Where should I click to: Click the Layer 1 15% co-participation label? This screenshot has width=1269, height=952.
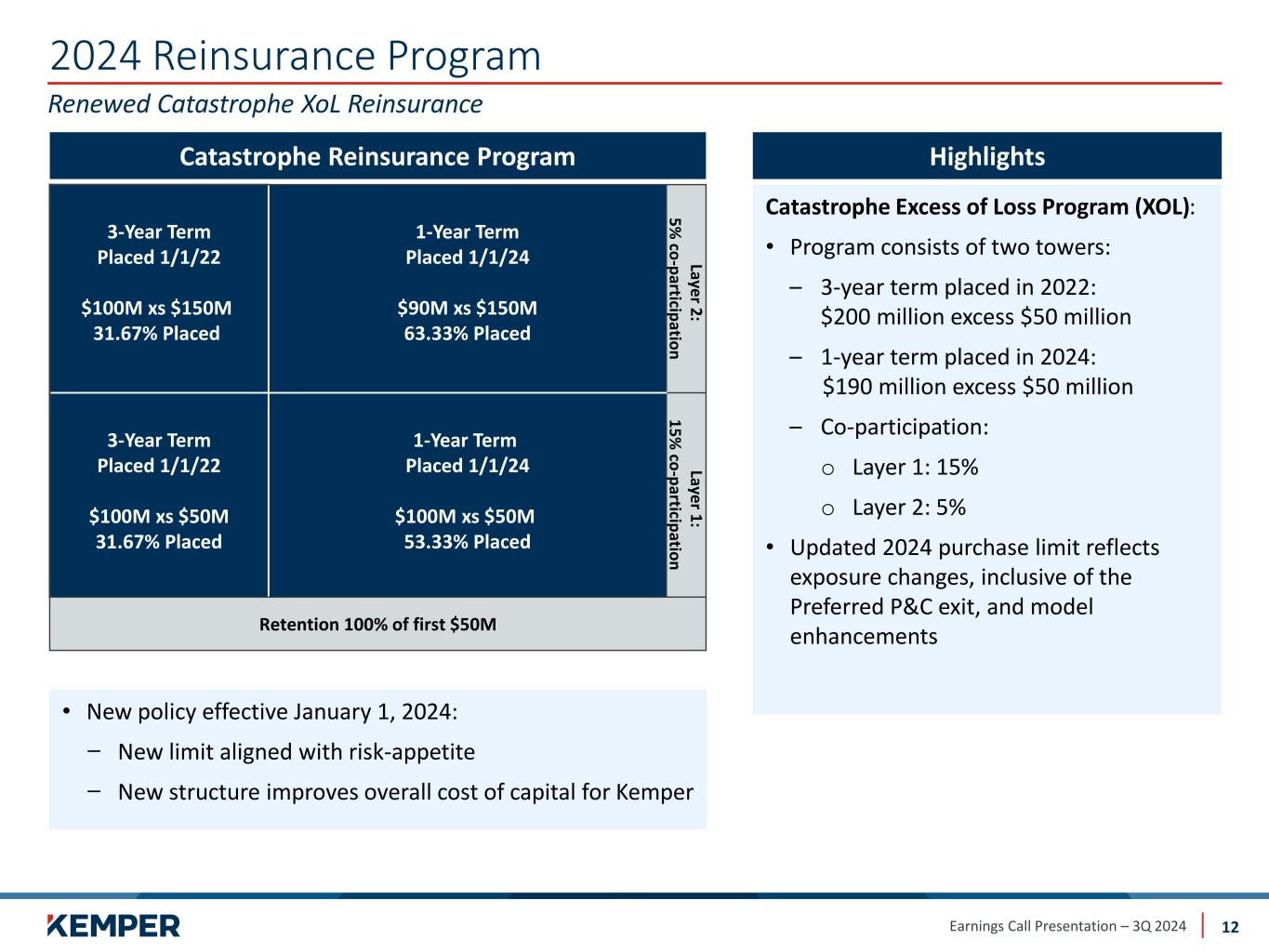pos(686,495)
